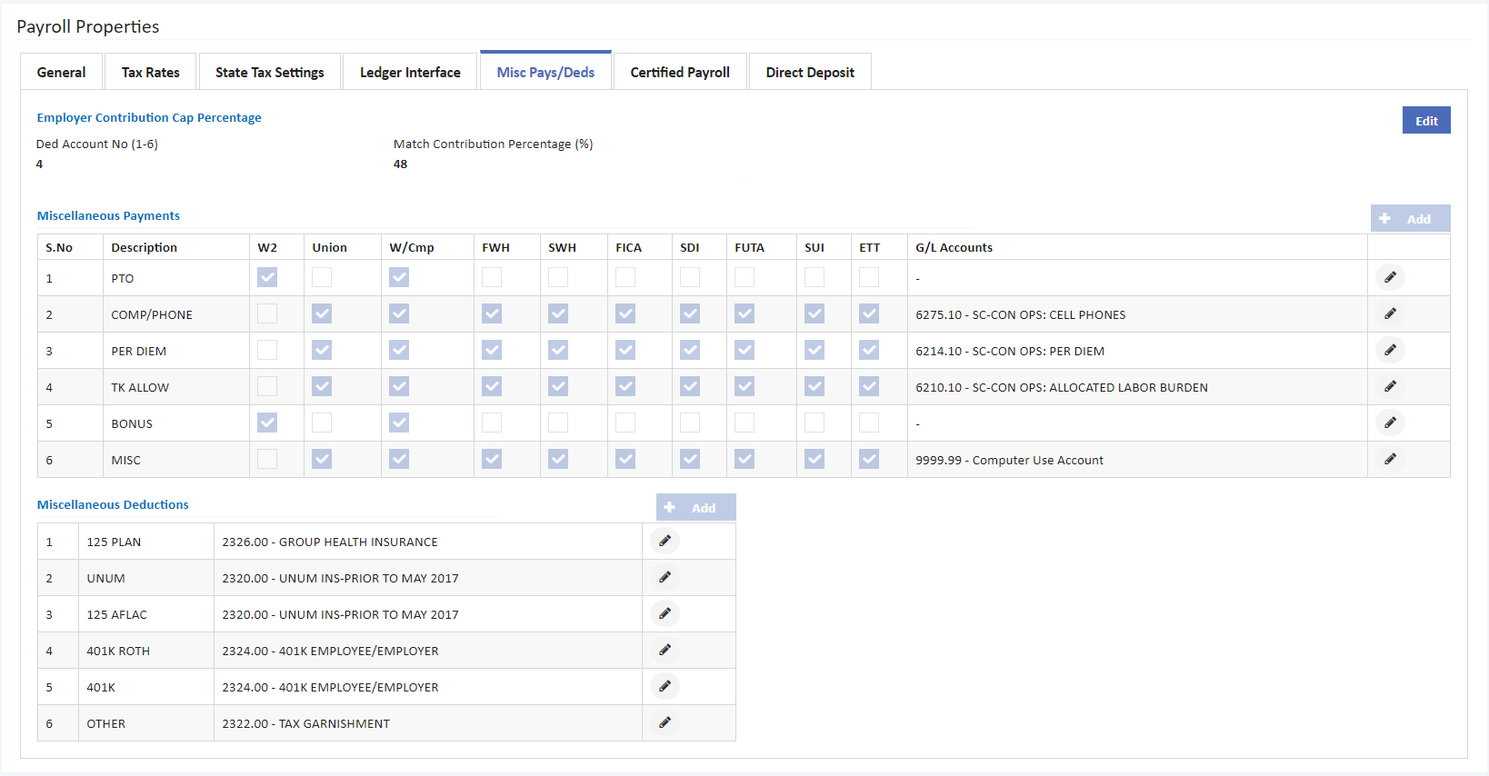Toggle FICA checkbox for MISC row

click(625, 459)
